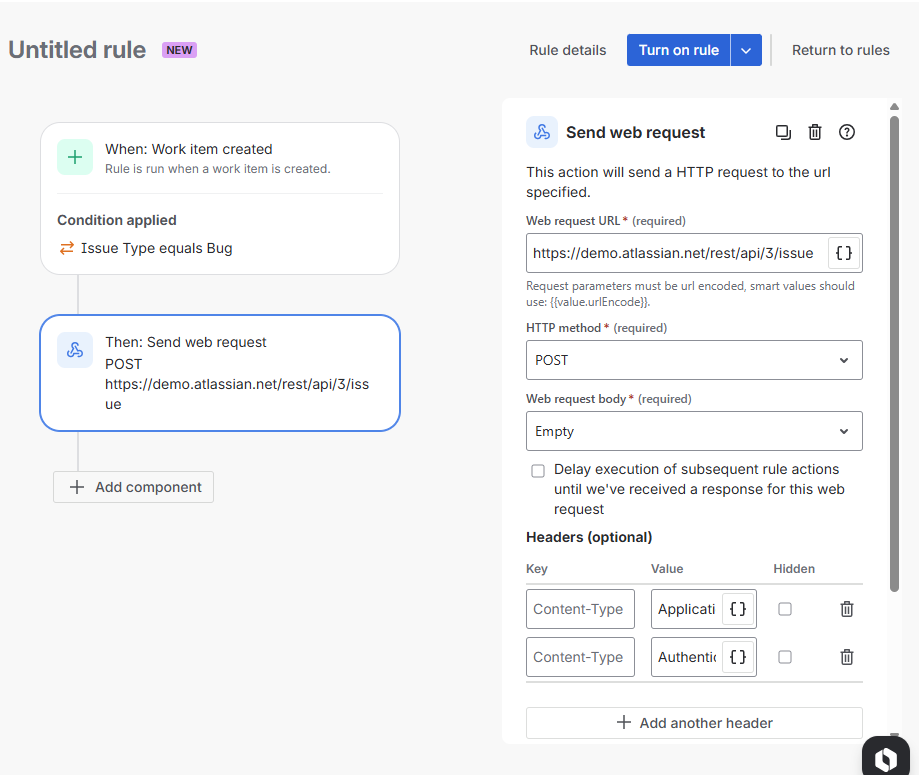Expand the Web request body dropdown
This screenshot has height=775, width=919.
coord(694,431)
